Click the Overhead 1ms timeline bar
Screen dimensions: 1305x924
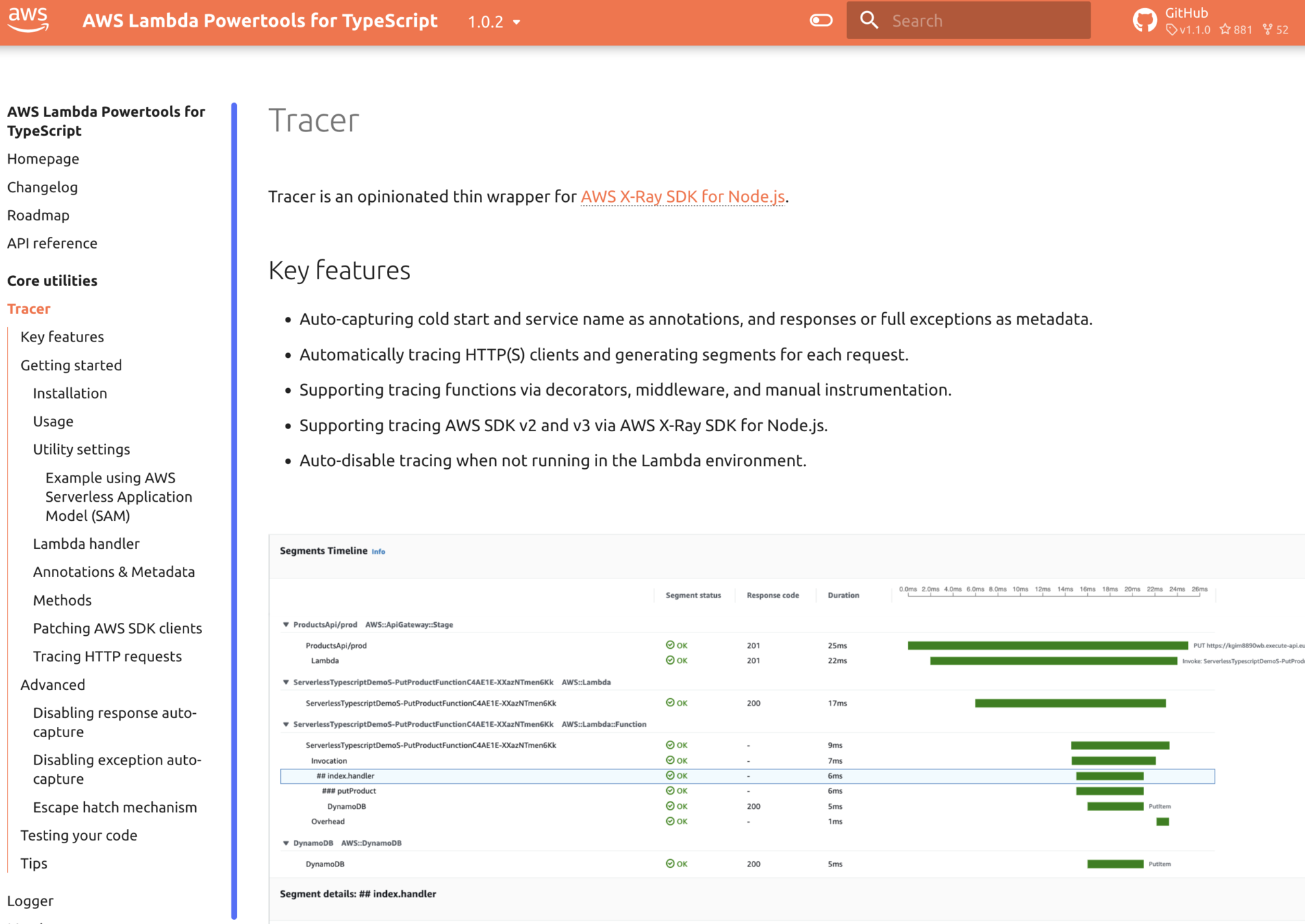(x=1163, y=821)
